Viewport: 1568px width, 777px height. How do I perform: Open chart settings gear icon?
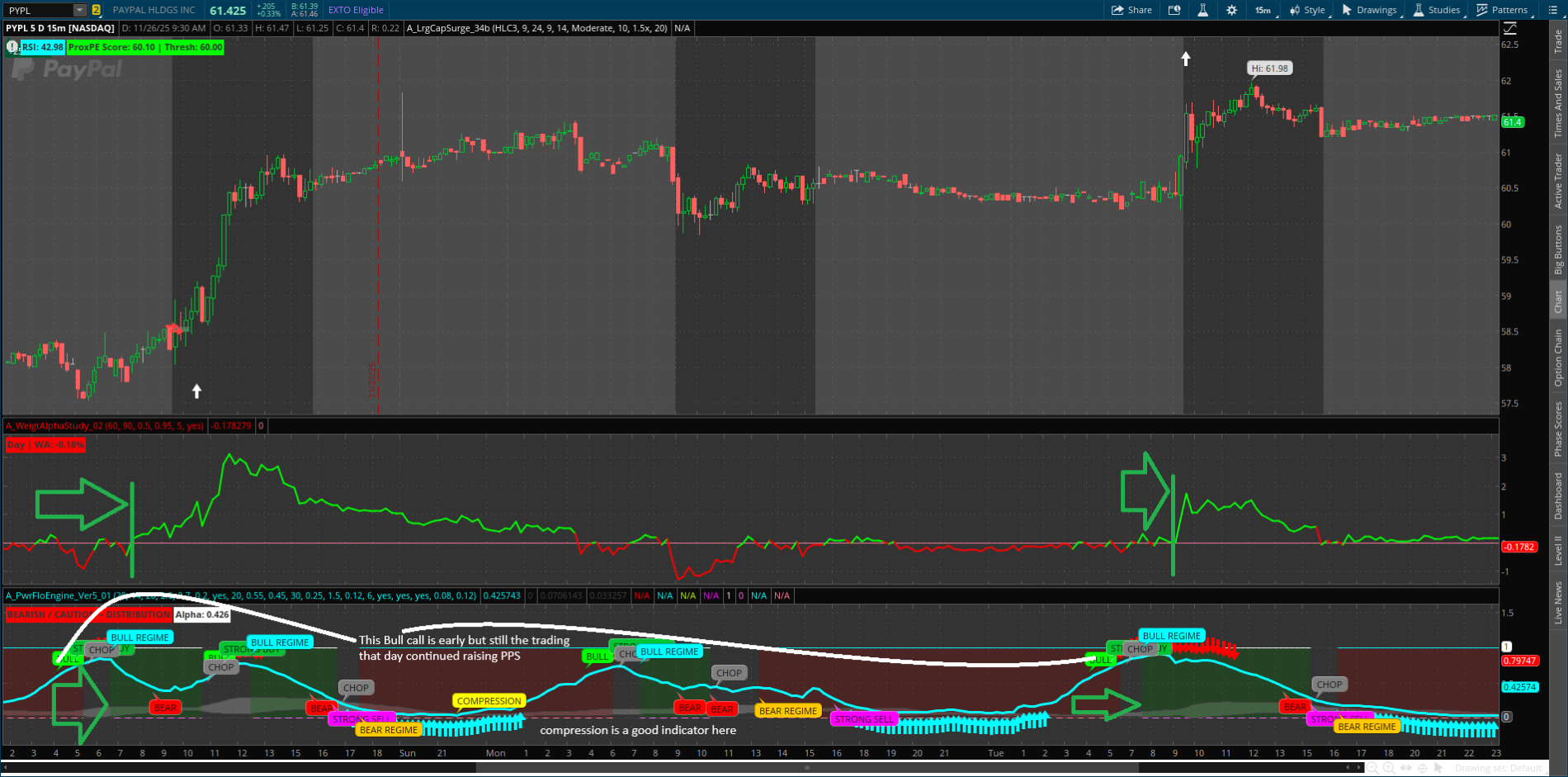(1231, 10)
